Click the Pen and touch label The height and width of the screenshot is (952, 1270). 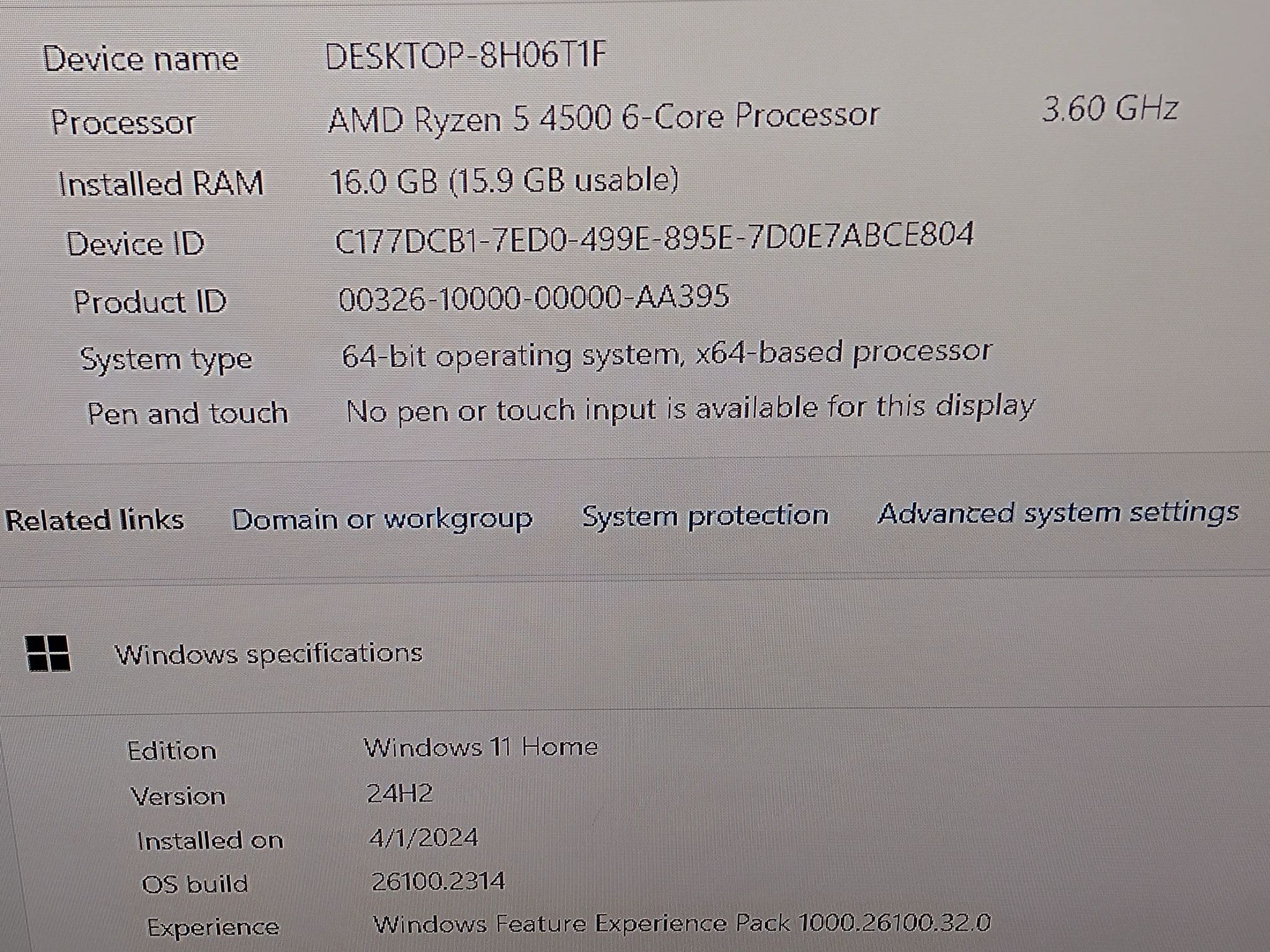point(188,413)
